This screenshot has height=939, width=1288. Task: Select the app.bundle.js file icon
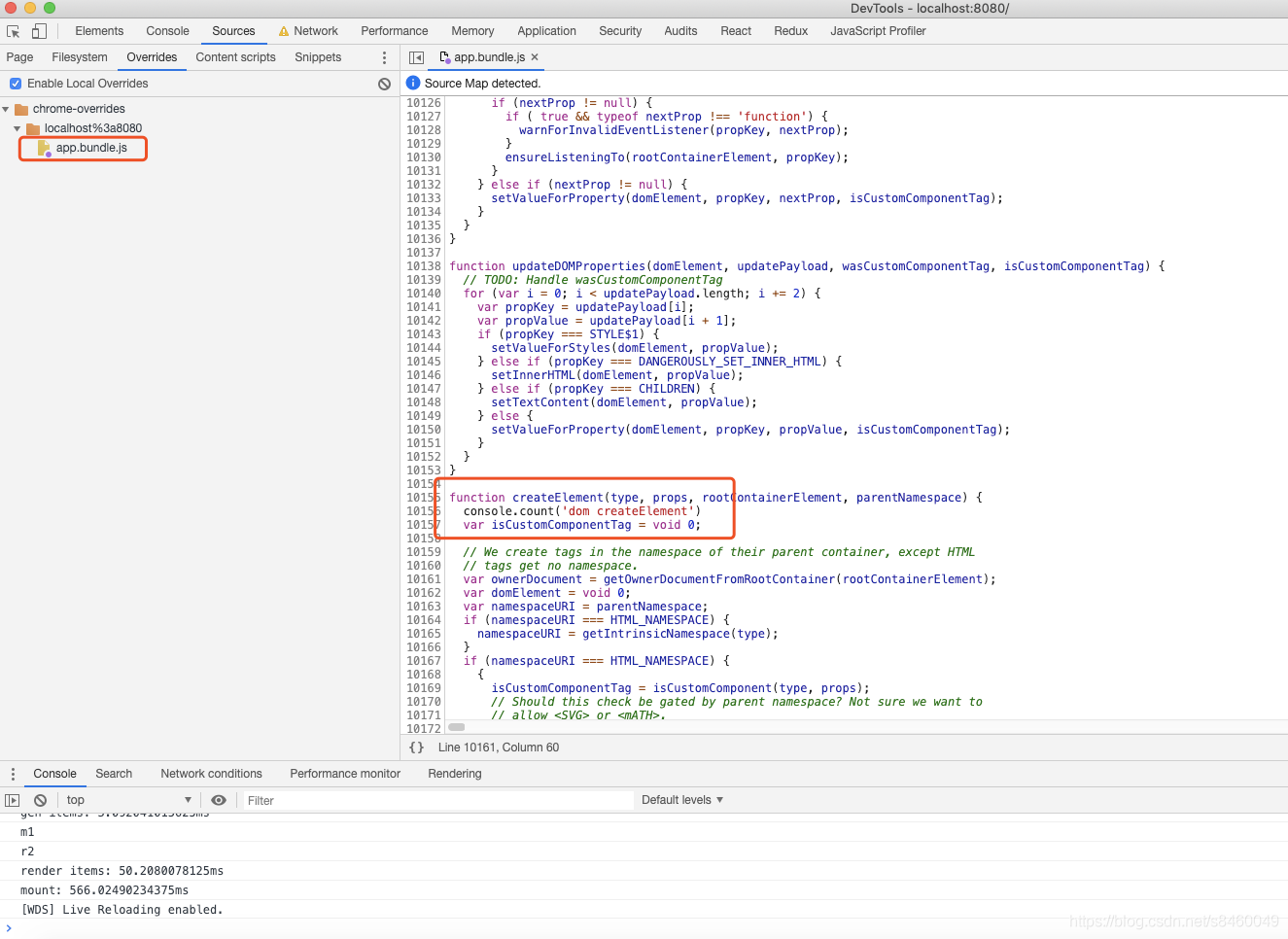click(x=44, y=148)
